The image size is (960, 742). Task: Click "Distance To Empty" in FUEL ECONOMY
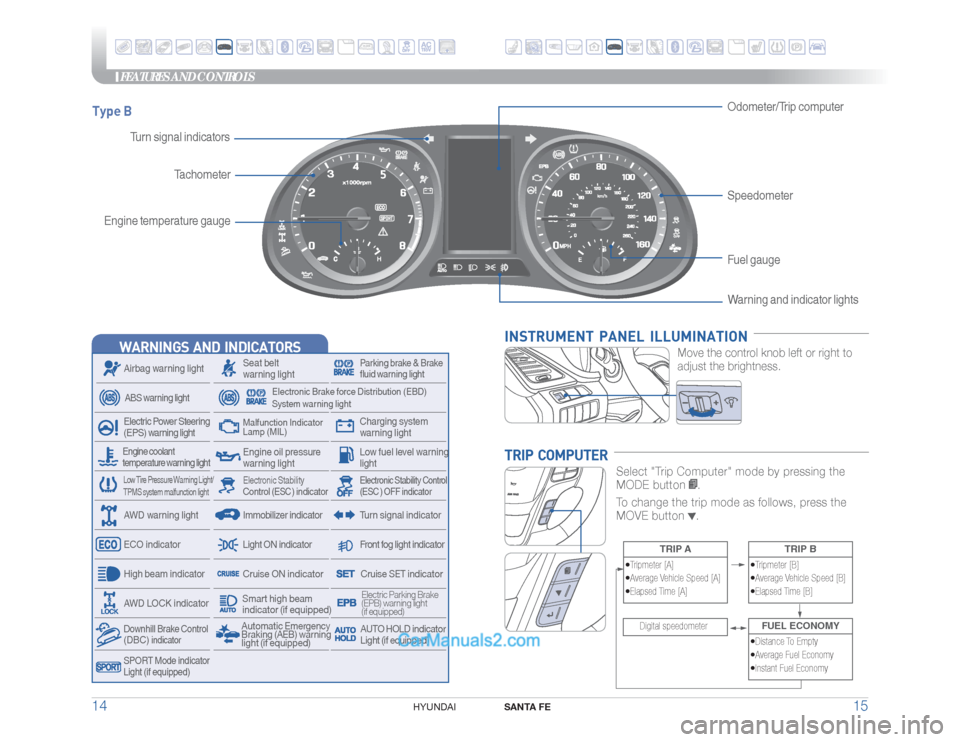[786, 641]
